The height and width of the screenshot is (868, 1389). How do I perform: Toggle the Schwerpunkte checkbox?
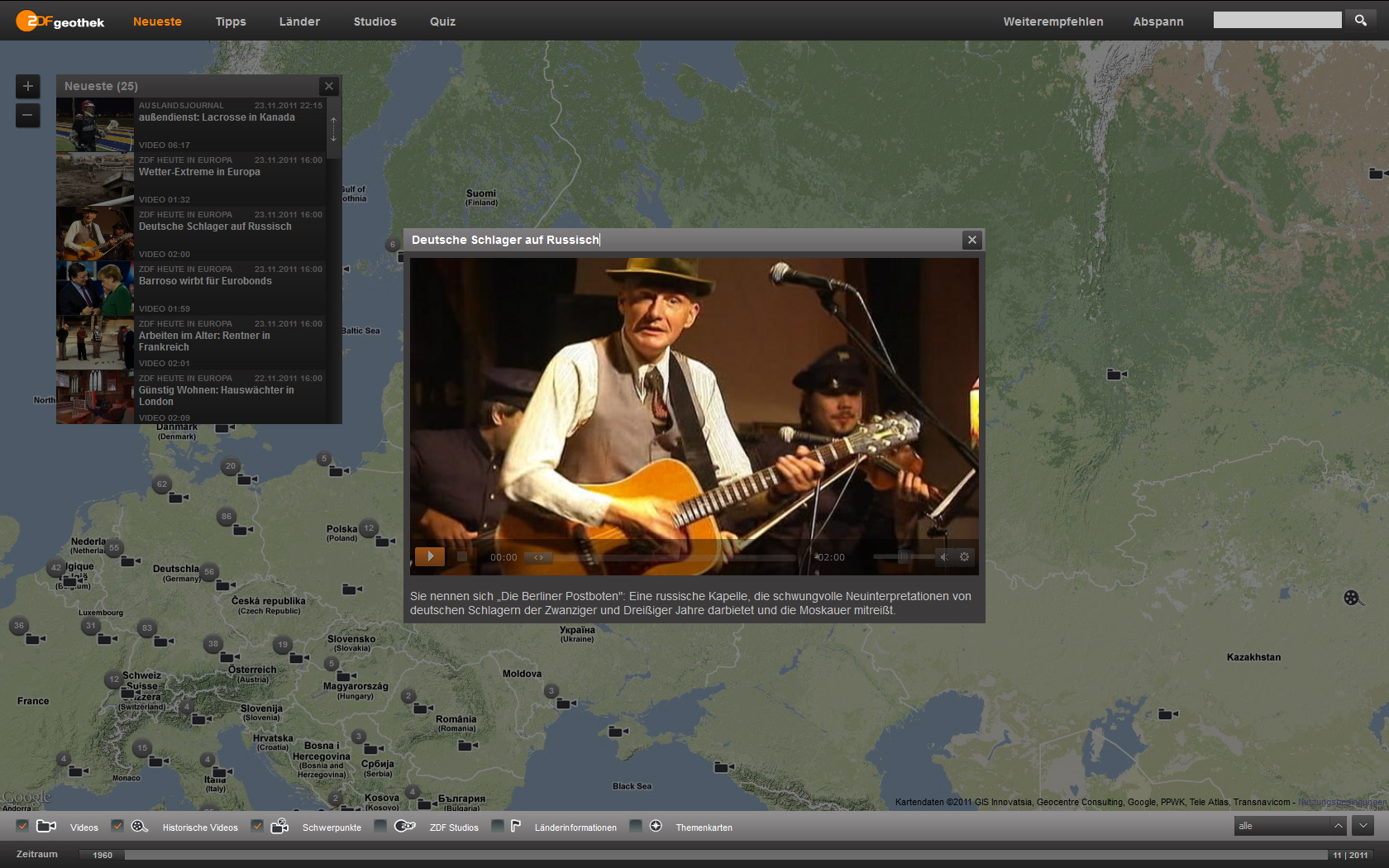(257, 826)
